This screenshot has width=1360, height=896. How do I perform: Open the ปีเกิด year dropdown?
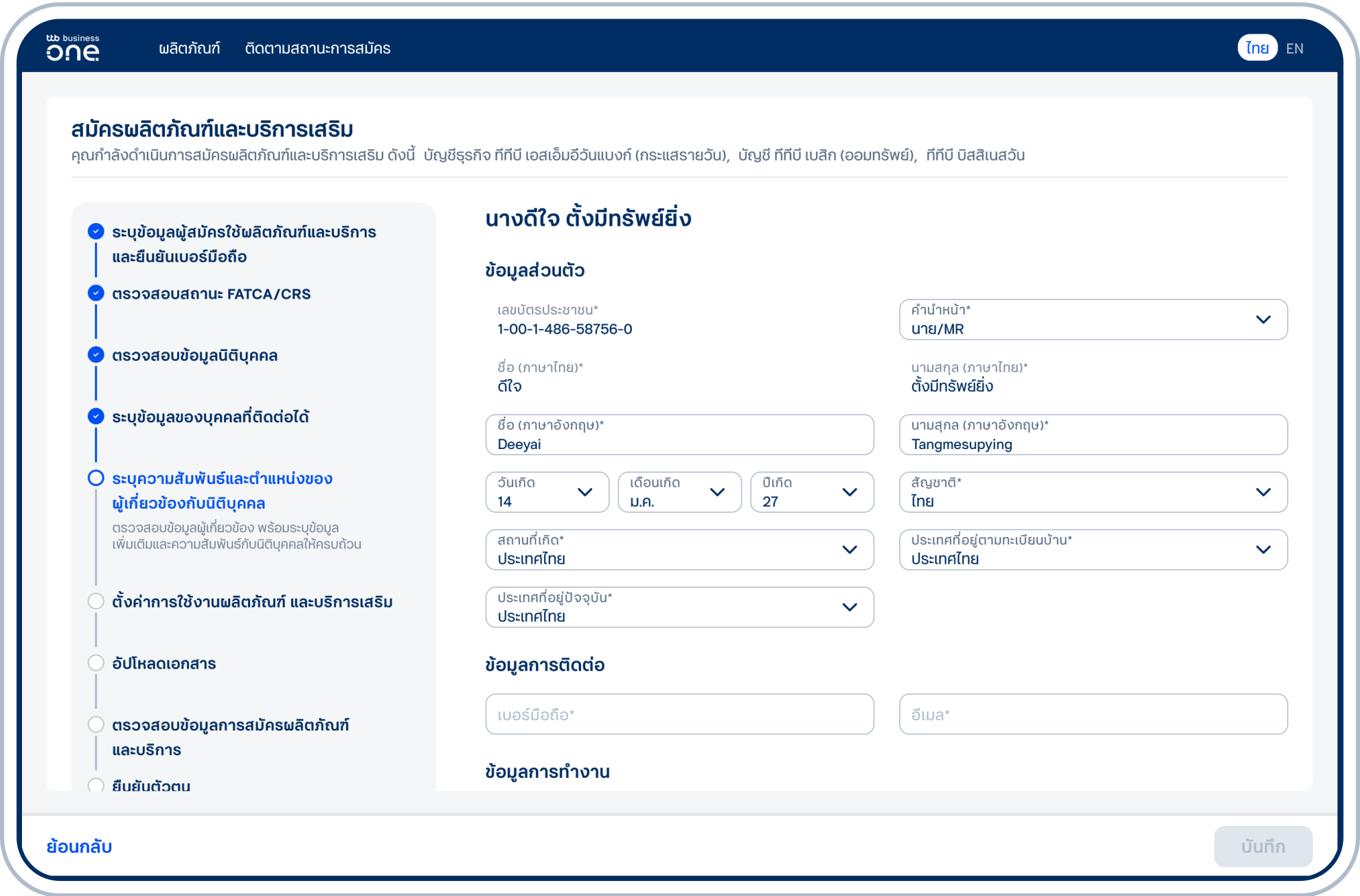pos(811,492)
